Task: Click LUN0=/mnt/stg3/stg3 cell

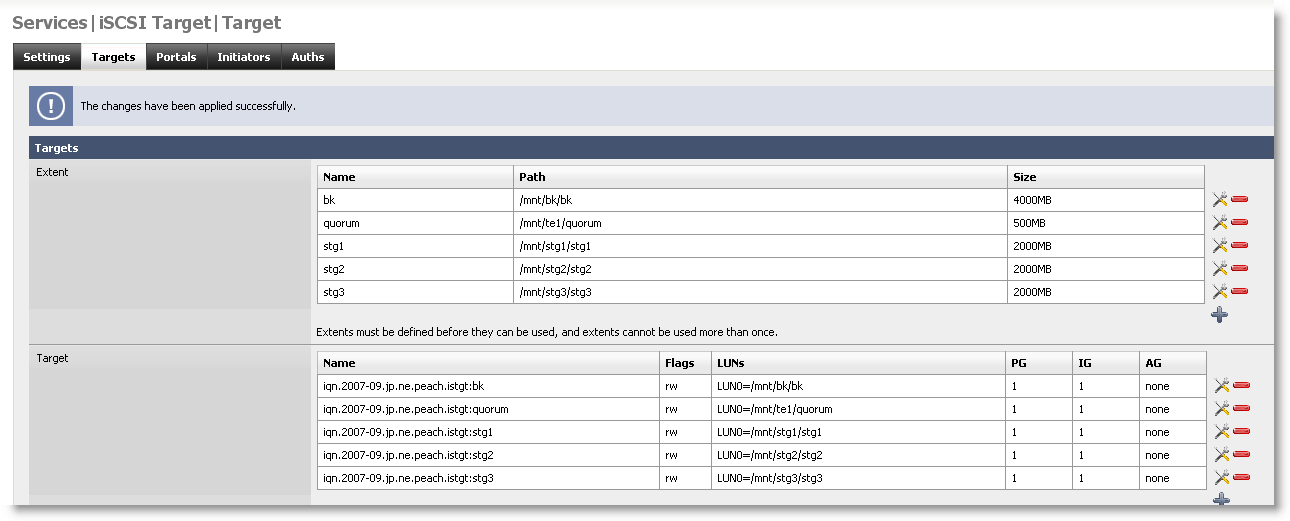Action: (x=858, y=478)
